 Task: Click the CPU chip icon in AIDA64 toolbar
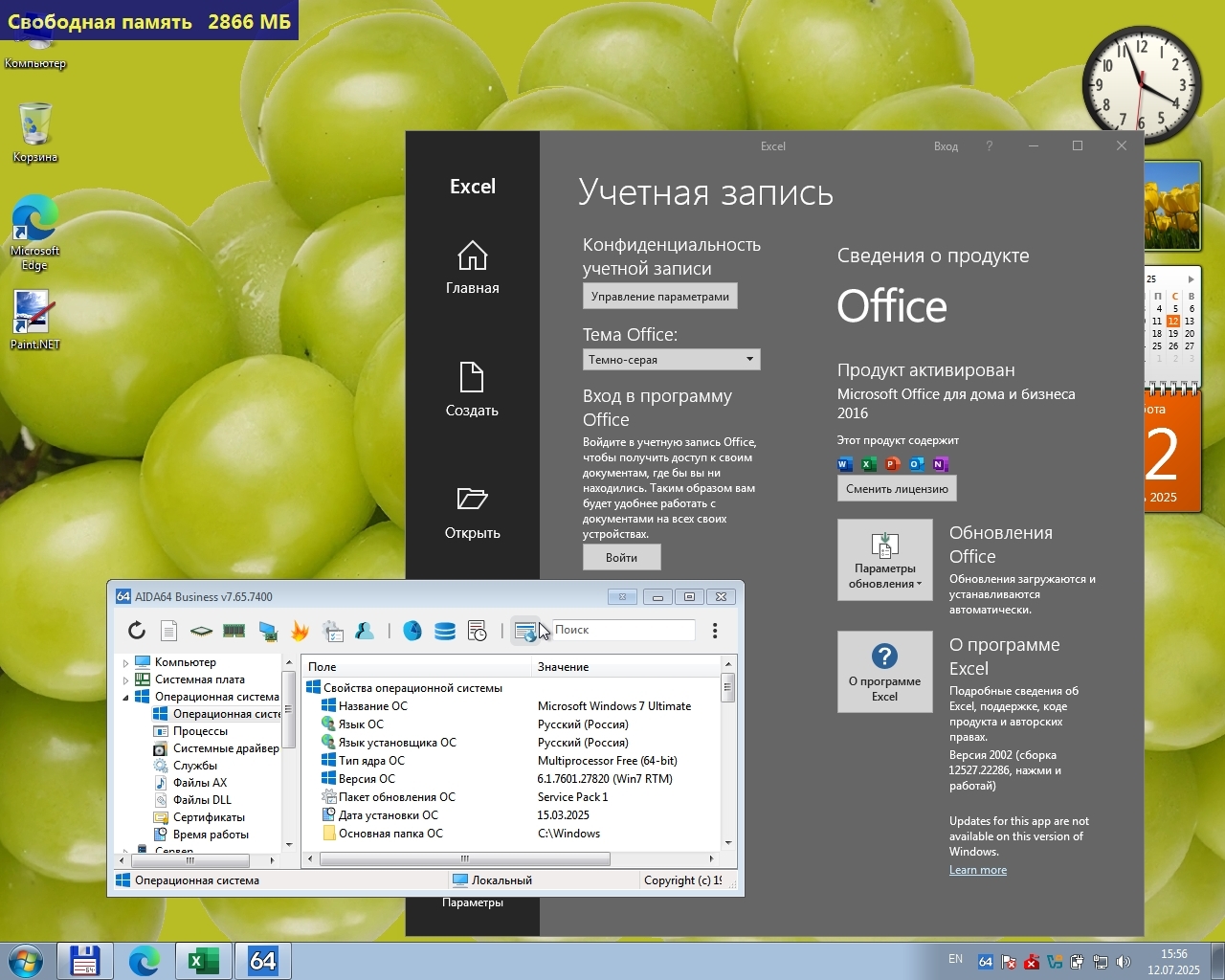point(201,630)
